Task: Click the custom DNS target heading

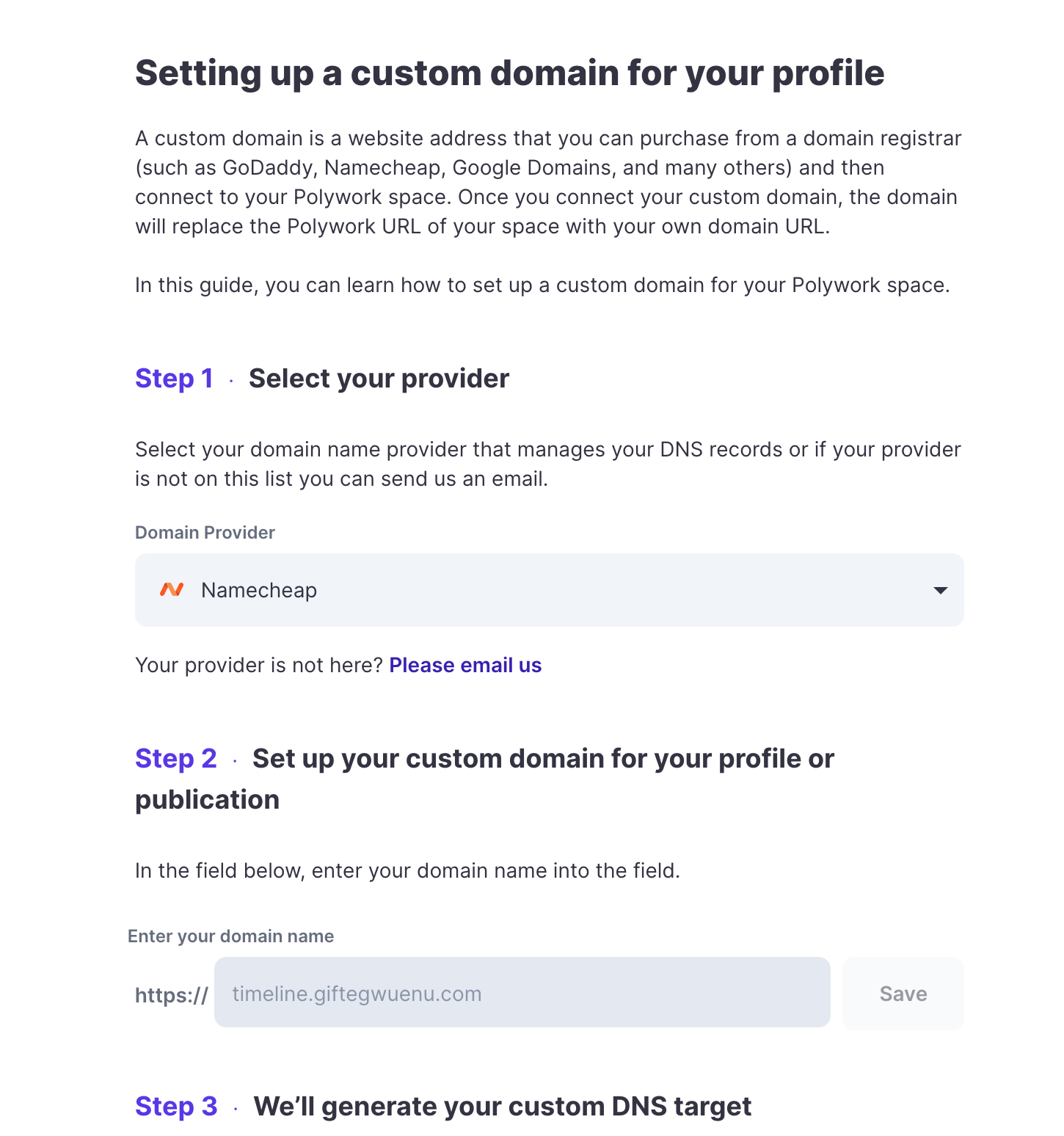Action: pyautogui.click(x=503, y=1106)
